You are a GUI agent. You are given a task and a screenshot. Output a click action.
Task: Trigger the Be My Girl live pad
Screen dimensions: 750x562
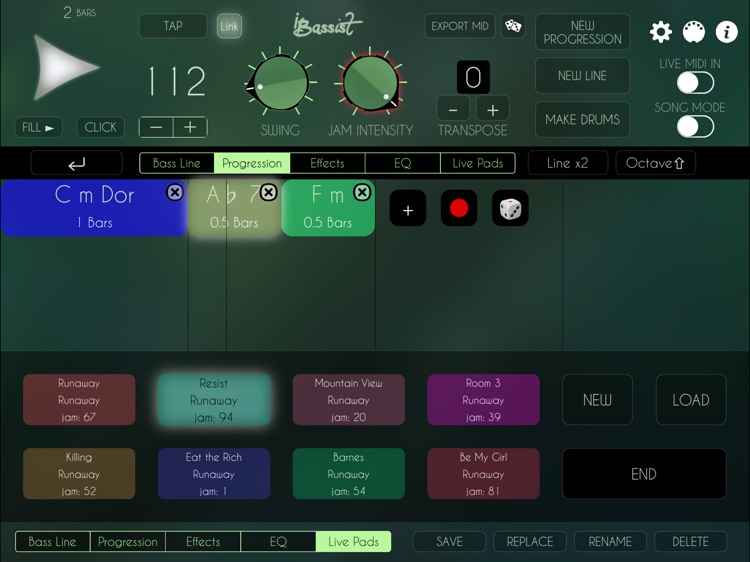(484, 474)
